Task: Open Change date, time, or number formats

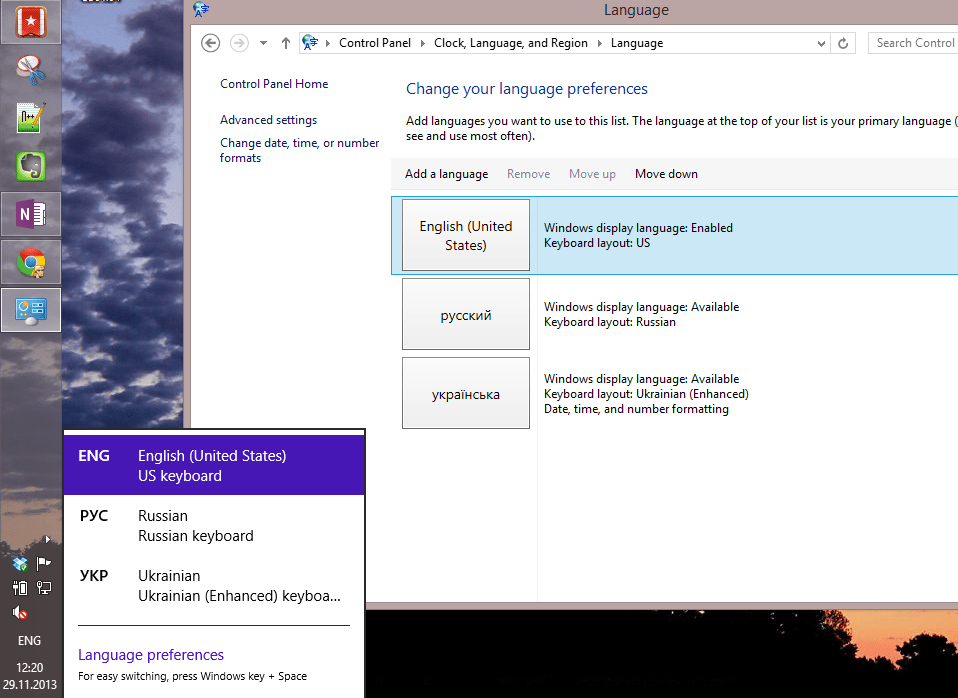Action: click(x=299, y=150)
